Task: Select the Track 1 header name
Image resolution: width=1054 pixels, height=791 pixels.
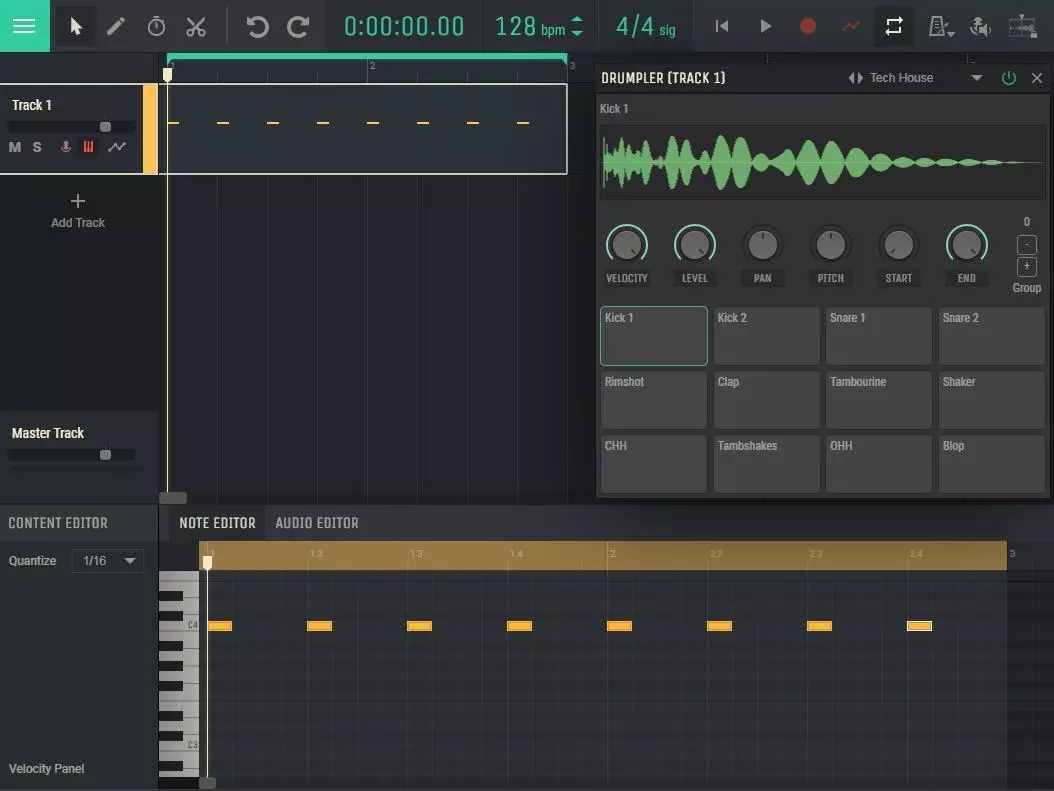Action: (x=32, y=105)
